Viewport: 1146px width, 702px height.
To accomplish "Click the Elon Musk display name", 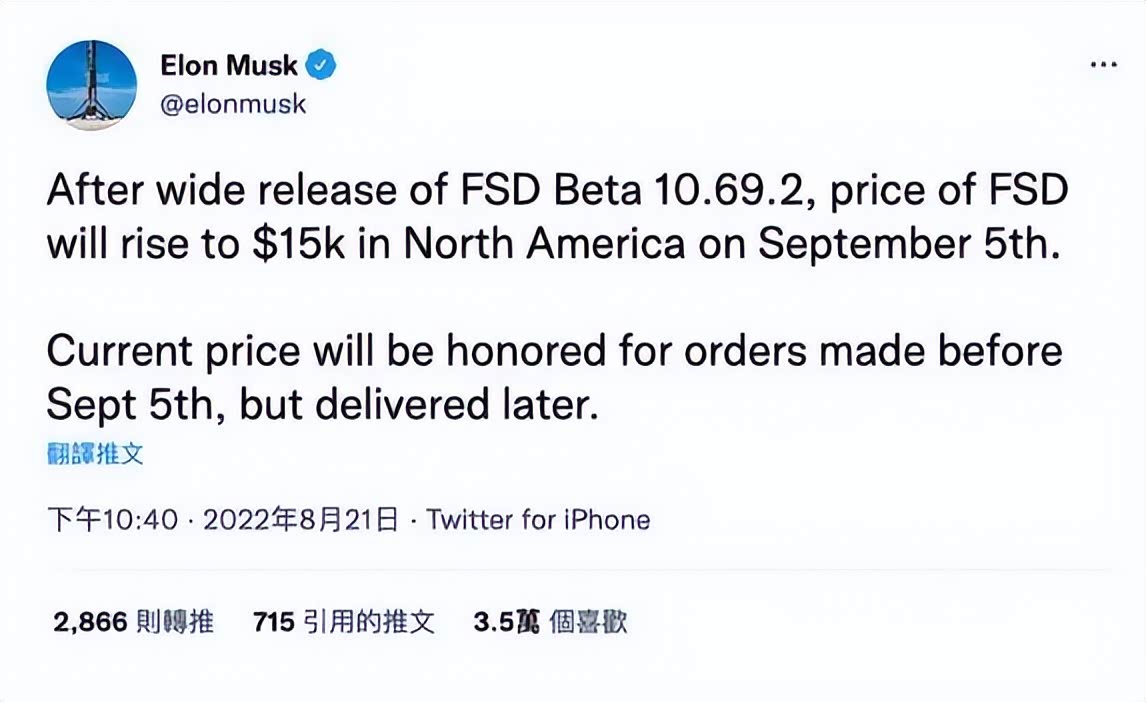I will coord(229,65).
